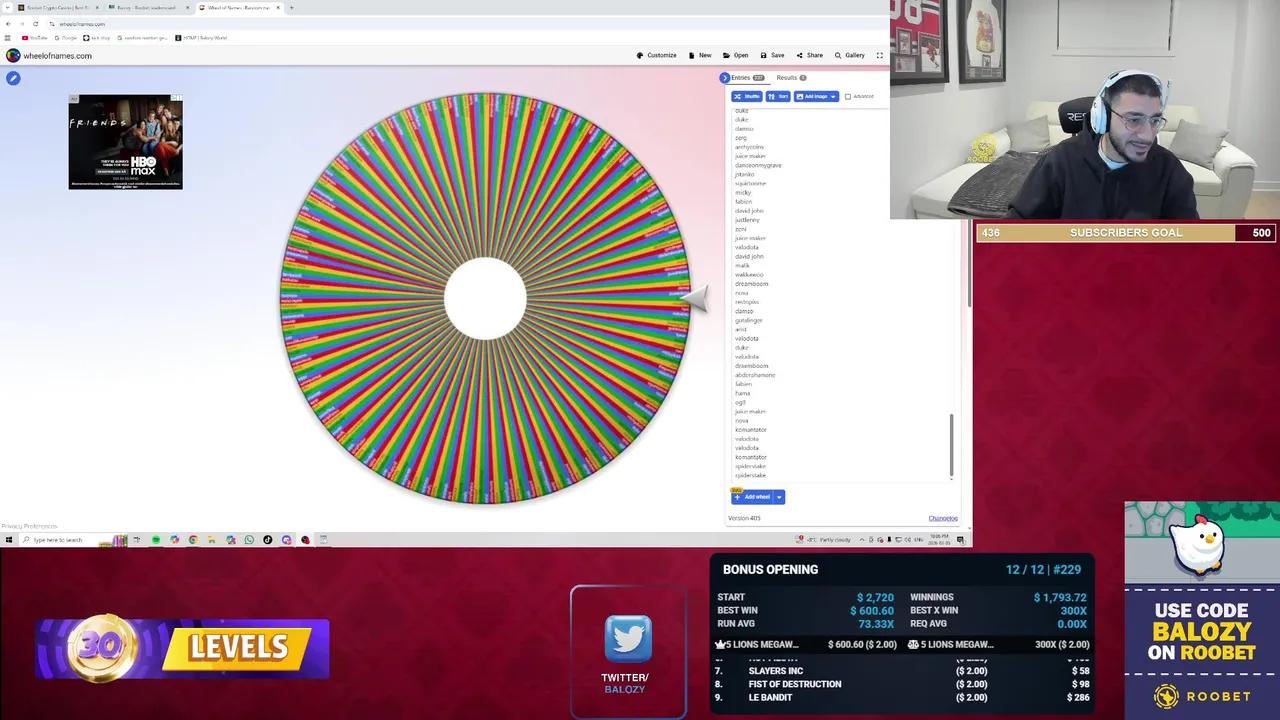
Task: Sort the wheel entries
Action: click(778, 96)
